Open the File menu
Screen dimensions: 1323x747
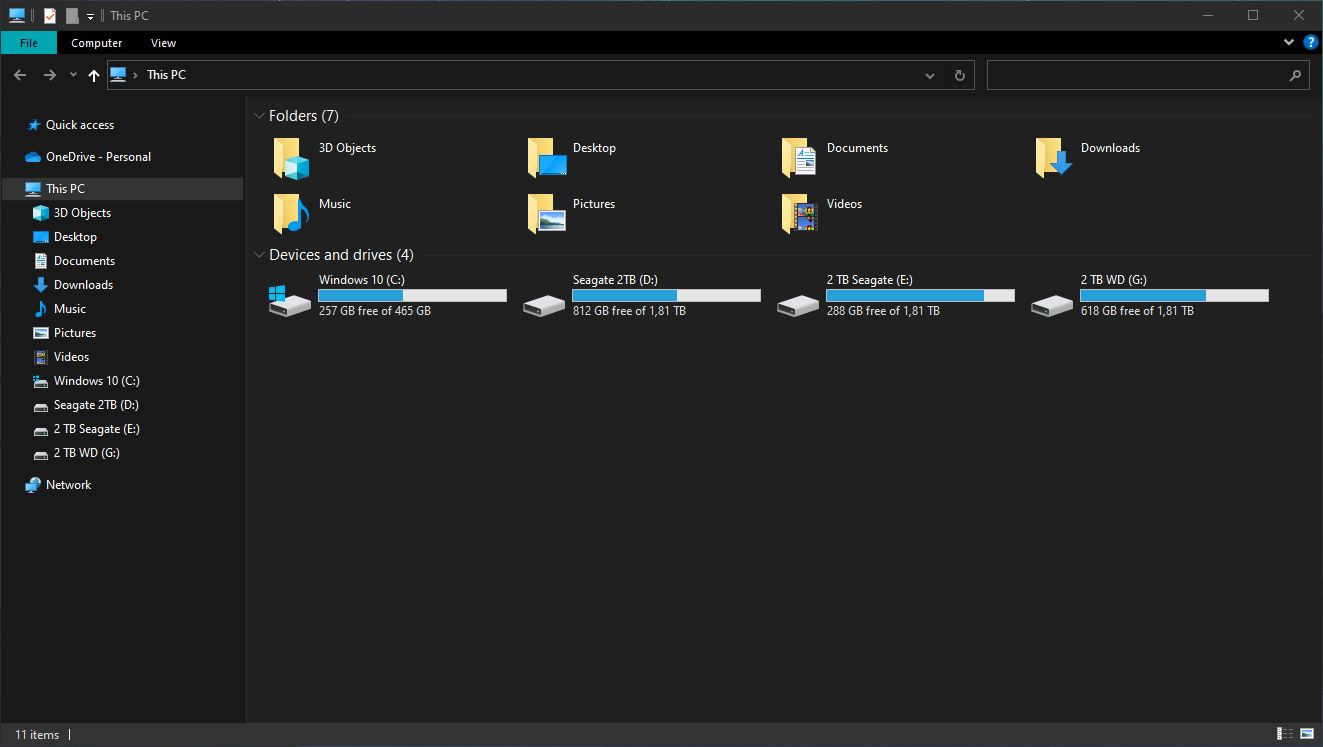pos(28,42)
